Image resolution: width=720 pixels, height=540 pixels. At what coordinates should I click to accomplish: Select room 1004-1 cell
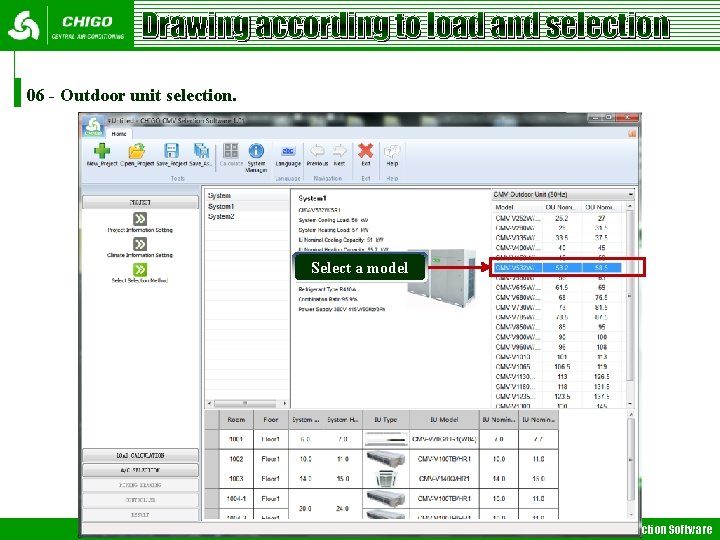[x=236, y=498]
